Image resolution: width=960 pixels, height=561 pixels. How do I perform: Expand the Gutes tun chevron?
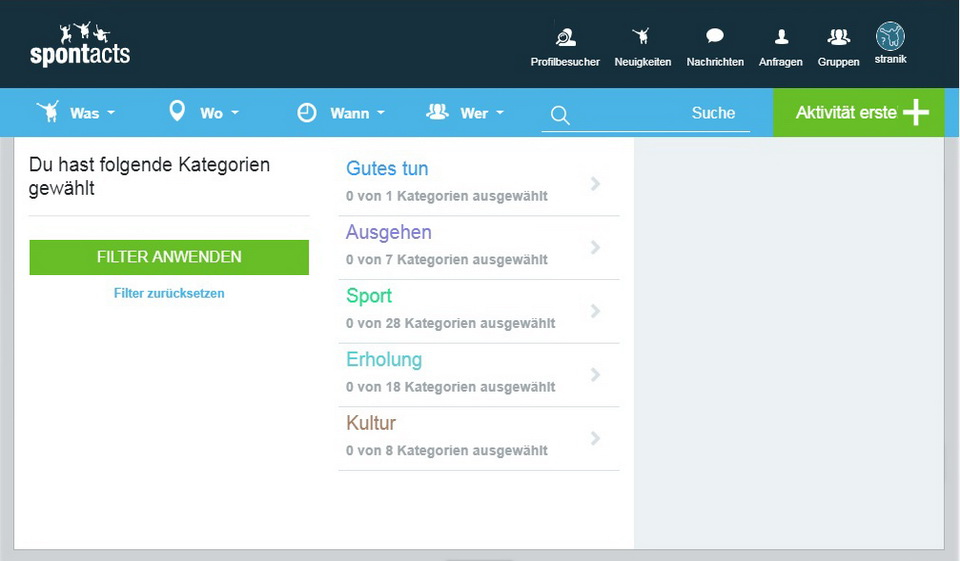595,184
